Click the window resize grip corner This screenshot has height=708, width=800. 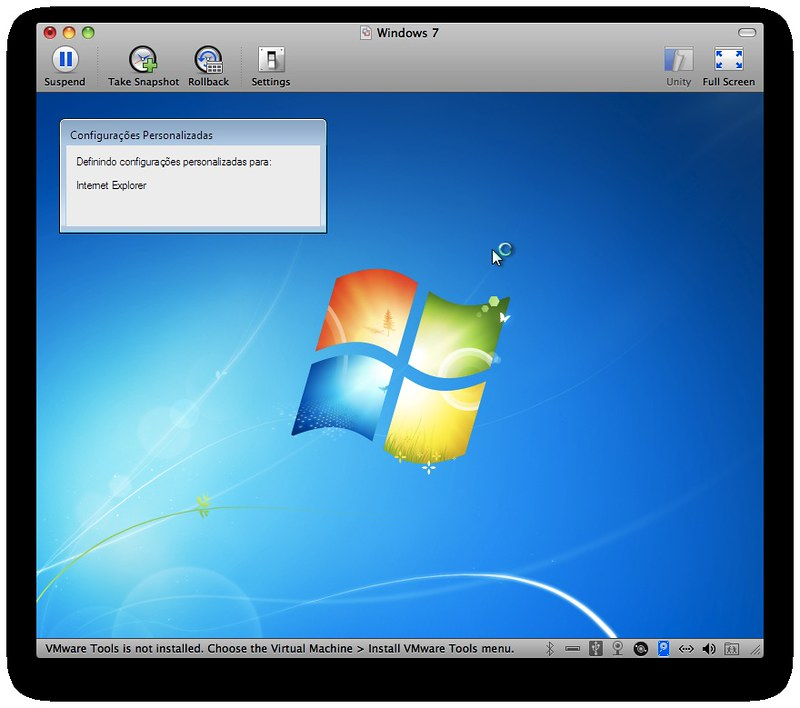coord(756,650)
